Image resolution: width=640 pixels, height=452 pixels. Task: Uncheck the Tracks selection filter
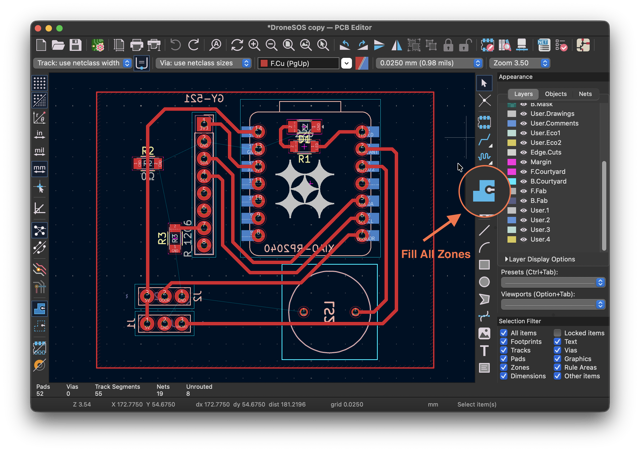point(504,350)
